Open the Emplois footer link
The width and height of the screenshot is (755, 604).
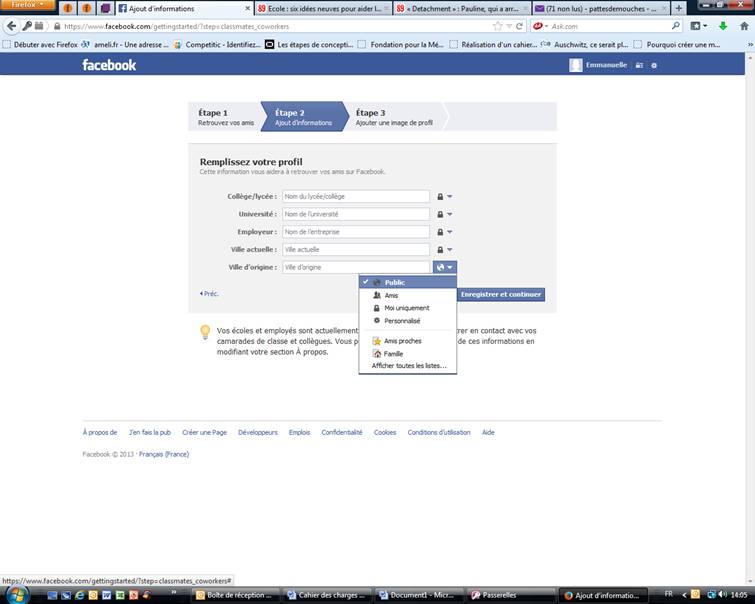click(299, 433)
